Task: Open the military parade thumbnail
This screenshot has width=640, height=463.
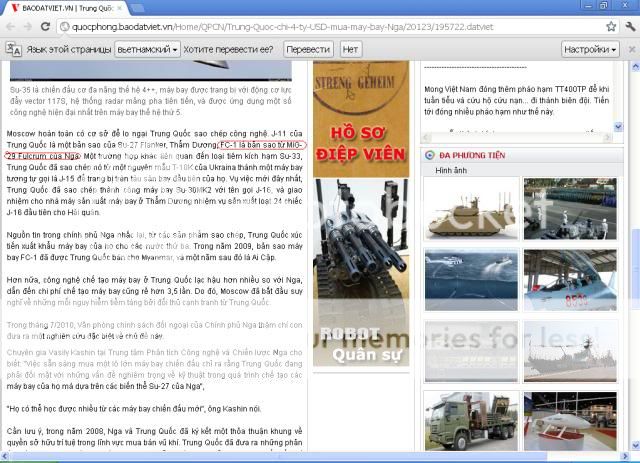Action: pos(570,209)
